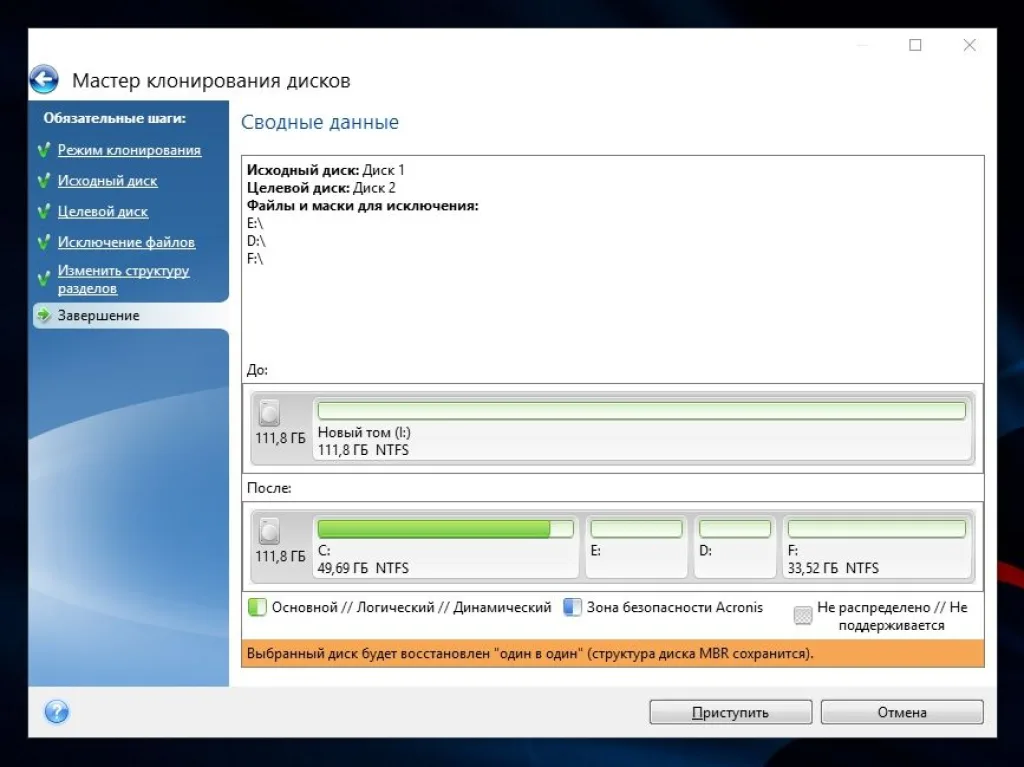The width and height of the screenshot is (1024, 767).
Task: Select the C: partition in После
Action: click(x=446, y=546)
